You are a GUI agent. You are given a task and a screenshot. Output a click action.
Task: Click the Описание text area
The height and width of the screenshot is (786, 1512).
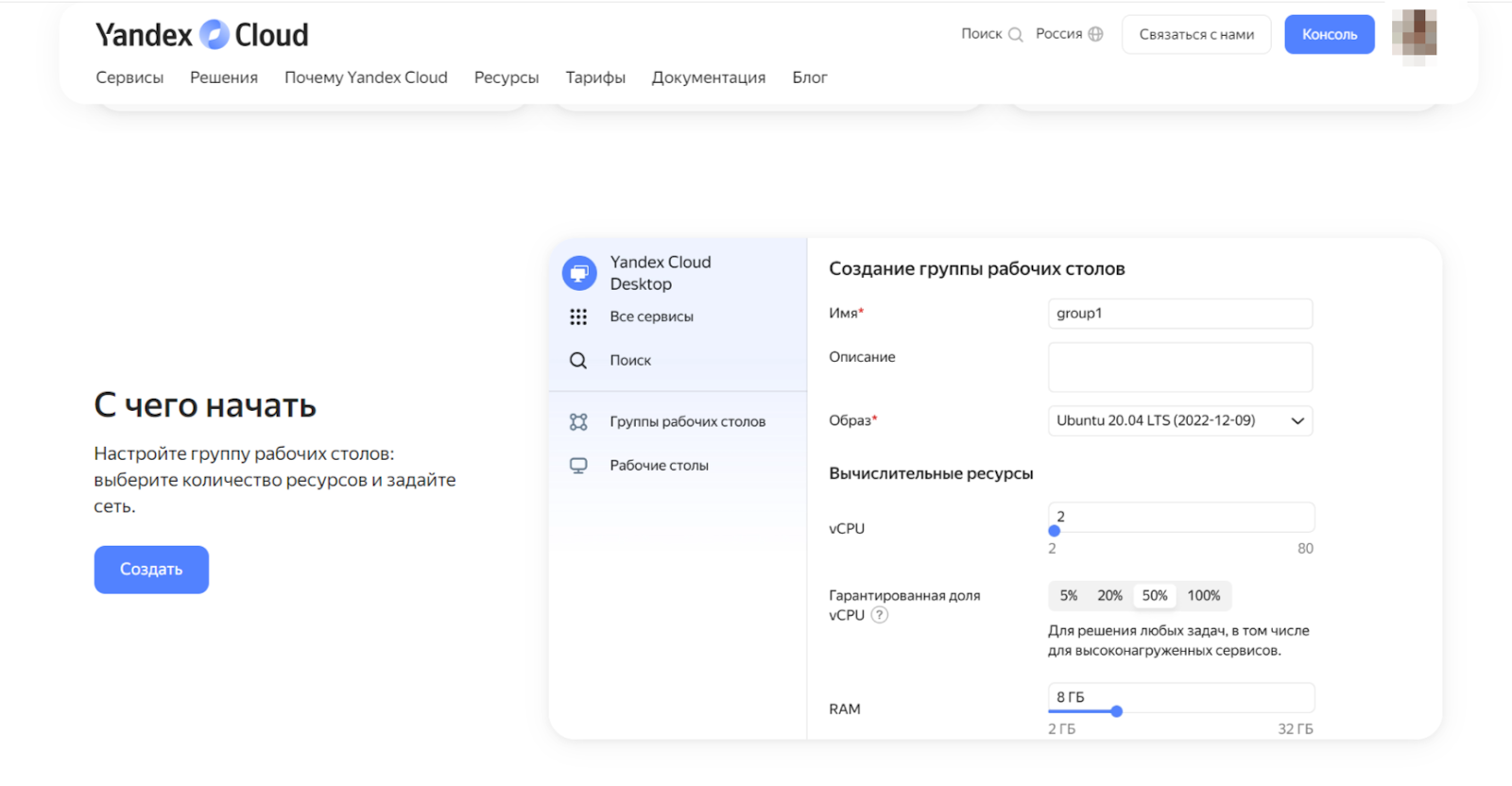tap(1180, 367)
